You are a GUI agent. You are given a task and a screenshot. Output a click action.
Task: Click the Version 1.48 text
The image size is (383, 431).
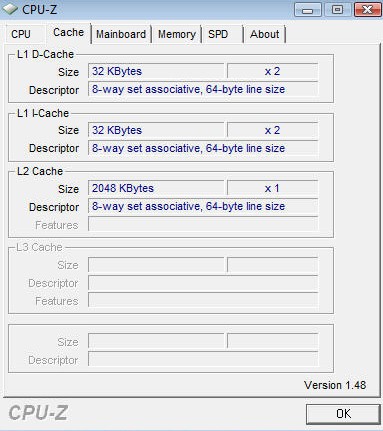coord(335,385)
